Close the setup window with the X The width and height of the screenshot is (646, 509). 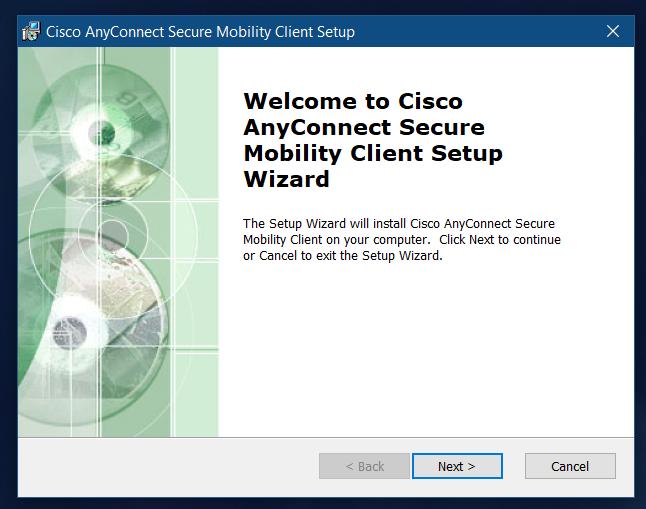pyautogui.click(x=613, y=31)
